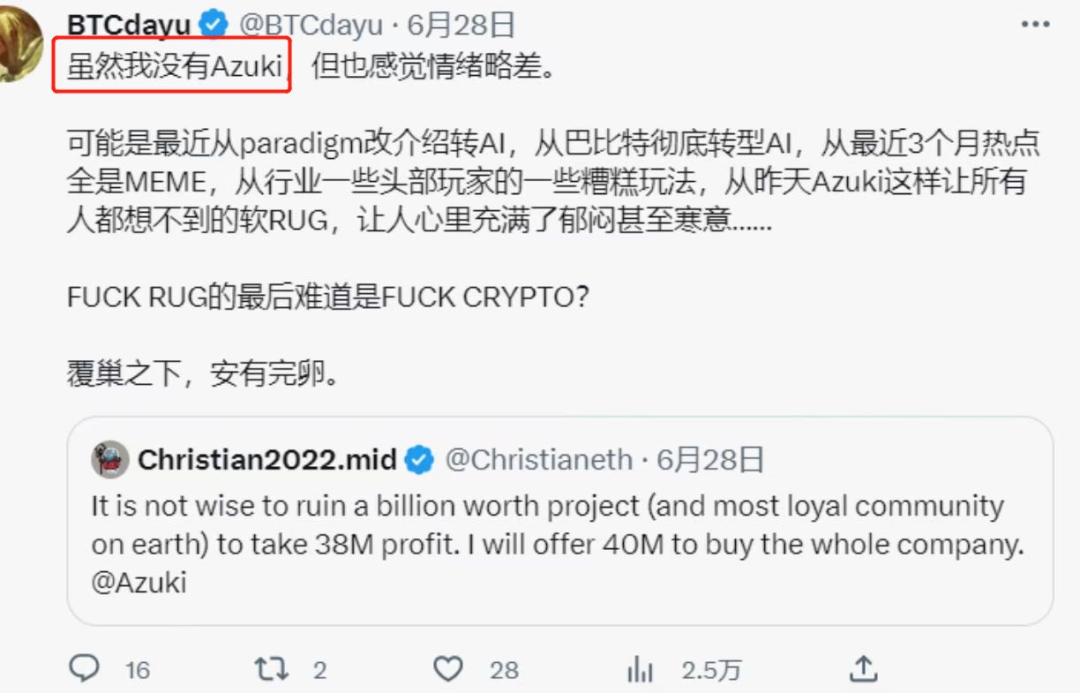The width and height of the screenshot is (1080, 693).
Task: Open the reply icon with 16 comments
Action: (x=85, y=668)
